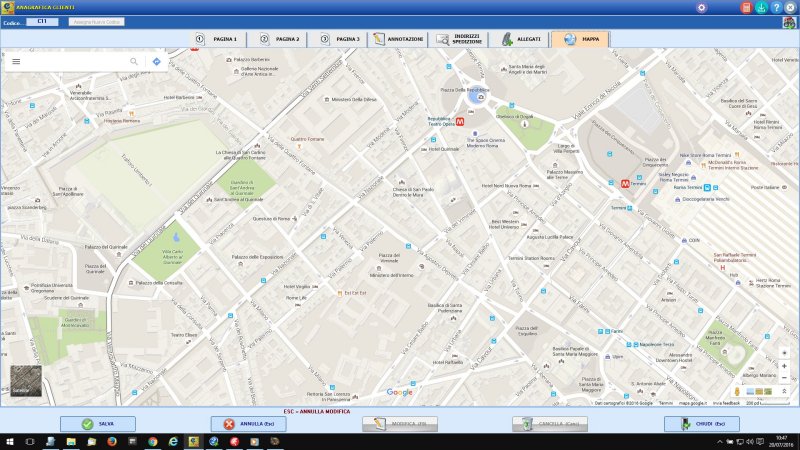Click the Villa Carlo Alberto park label
The image size is (800, 450).
coord(172,257)
